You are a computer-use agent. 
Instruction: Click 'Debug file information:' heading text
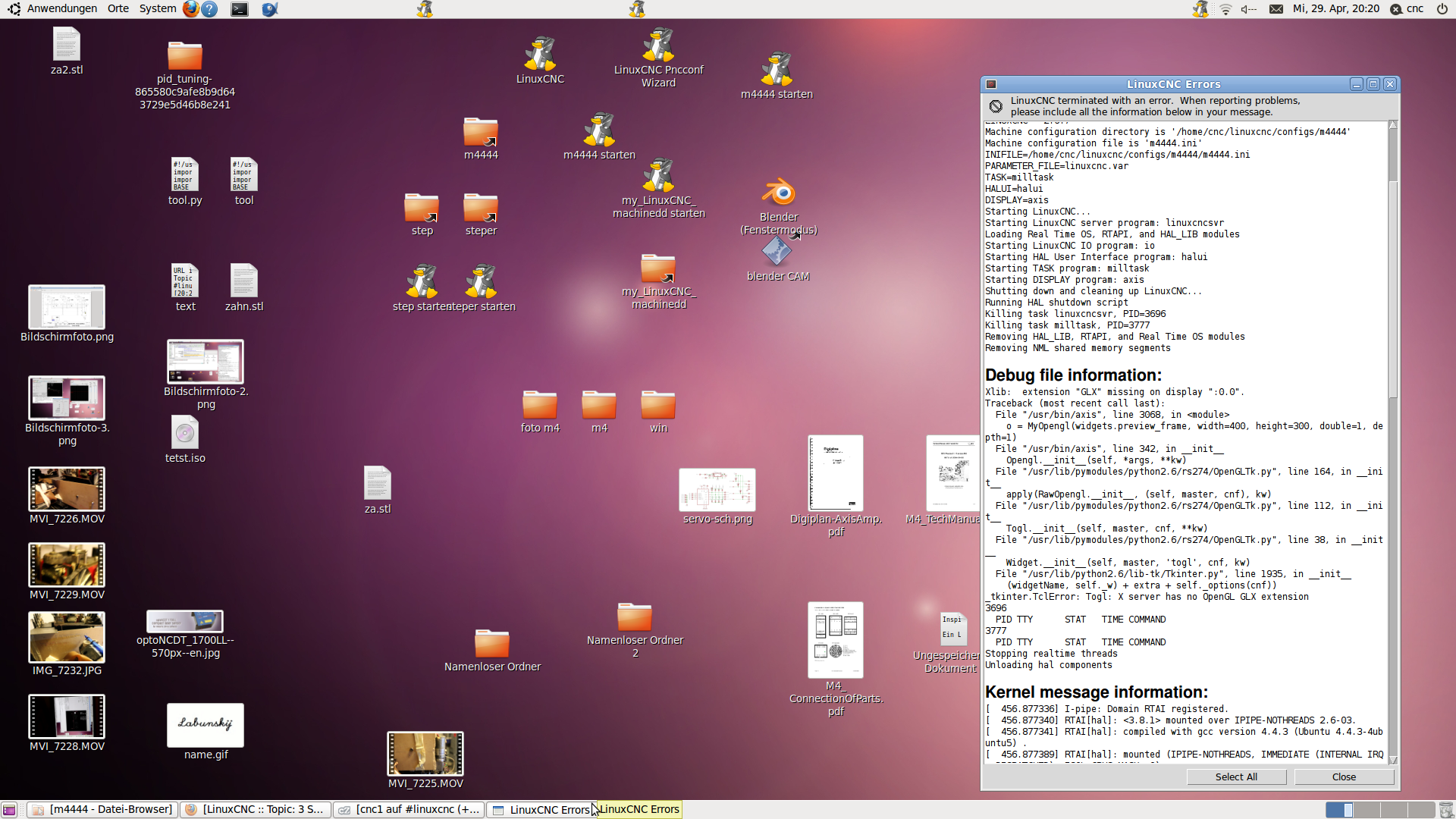pyautogui.click(x=1073, y=375)
